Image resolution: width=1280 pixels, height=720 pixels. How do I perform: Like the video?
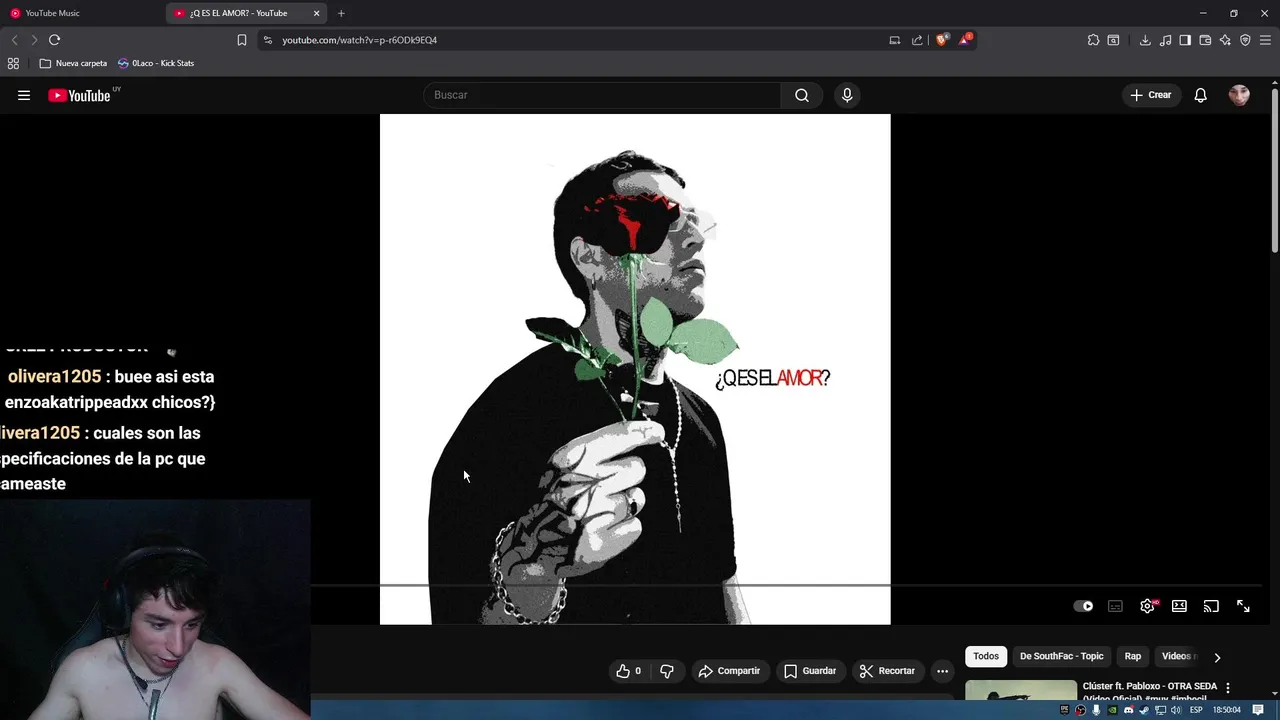click(x=629, y=671)
